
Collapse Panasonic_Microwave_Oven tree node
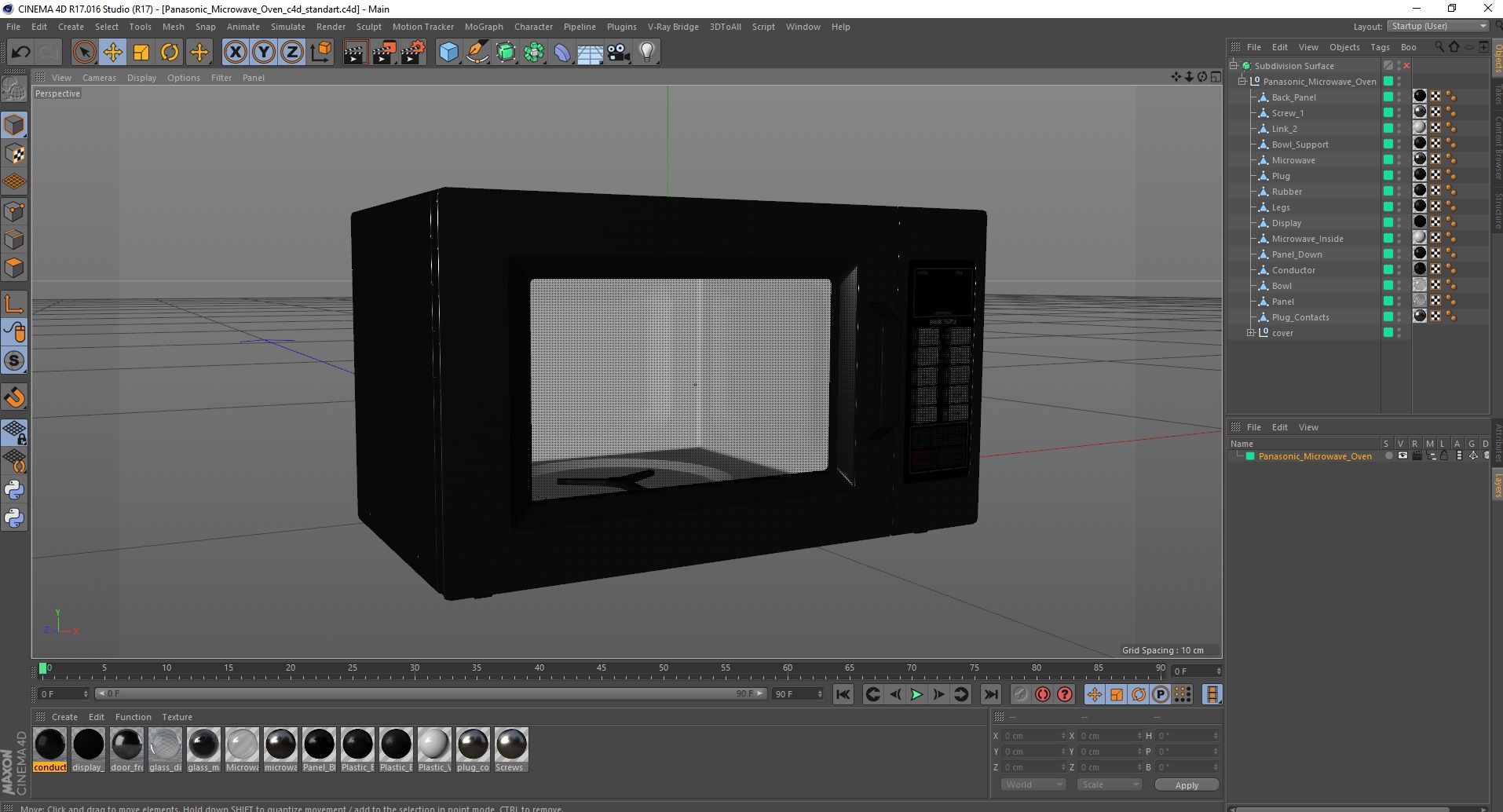[x=1242, y=82]
